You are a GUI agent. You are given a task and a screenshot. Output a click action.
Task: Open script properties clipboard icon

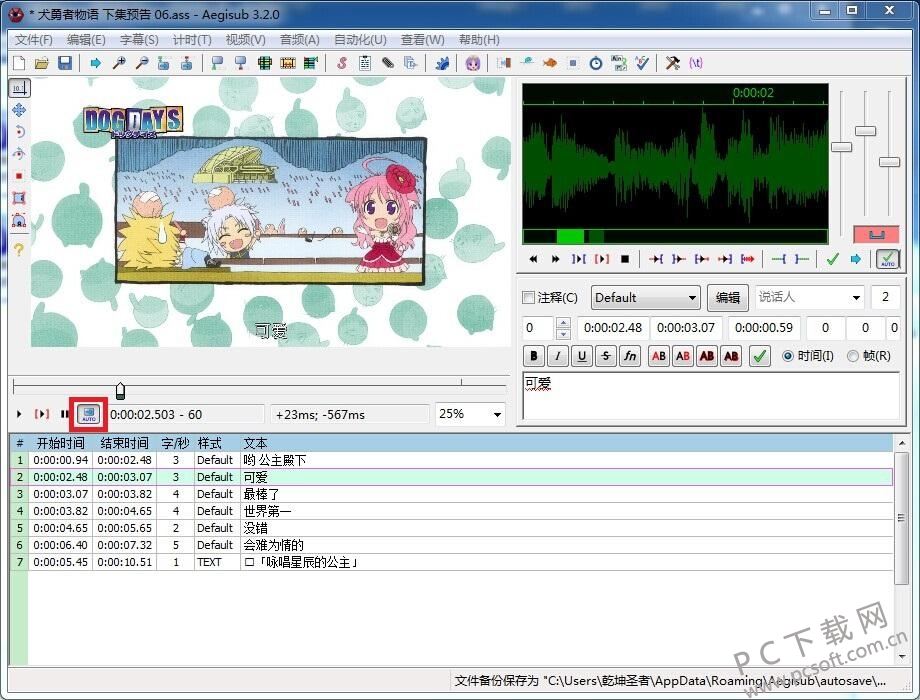(x=365, y=63)
